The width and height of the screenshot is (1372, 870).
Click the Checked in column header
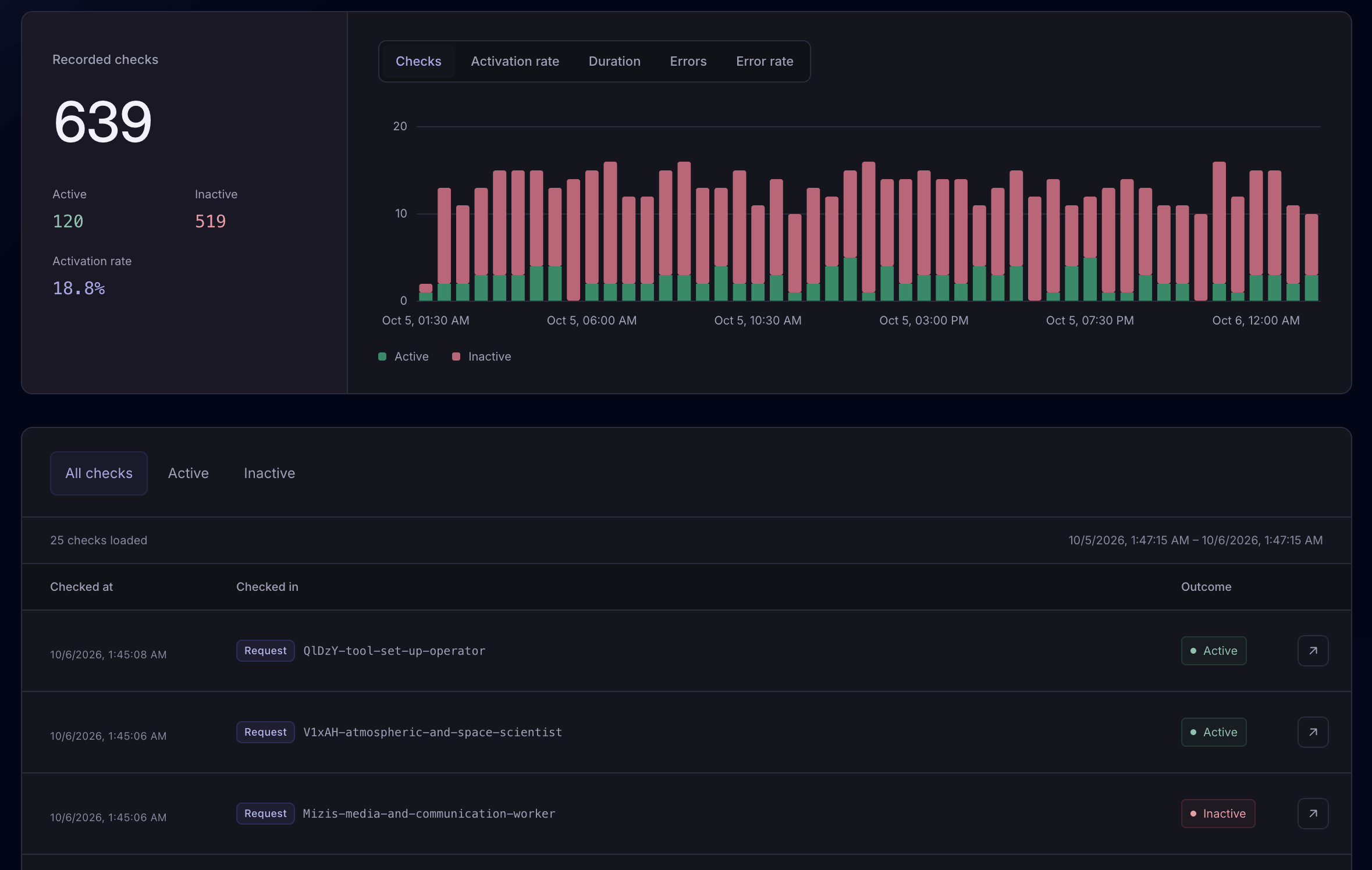pyautogui.click(x=267, y=587)
